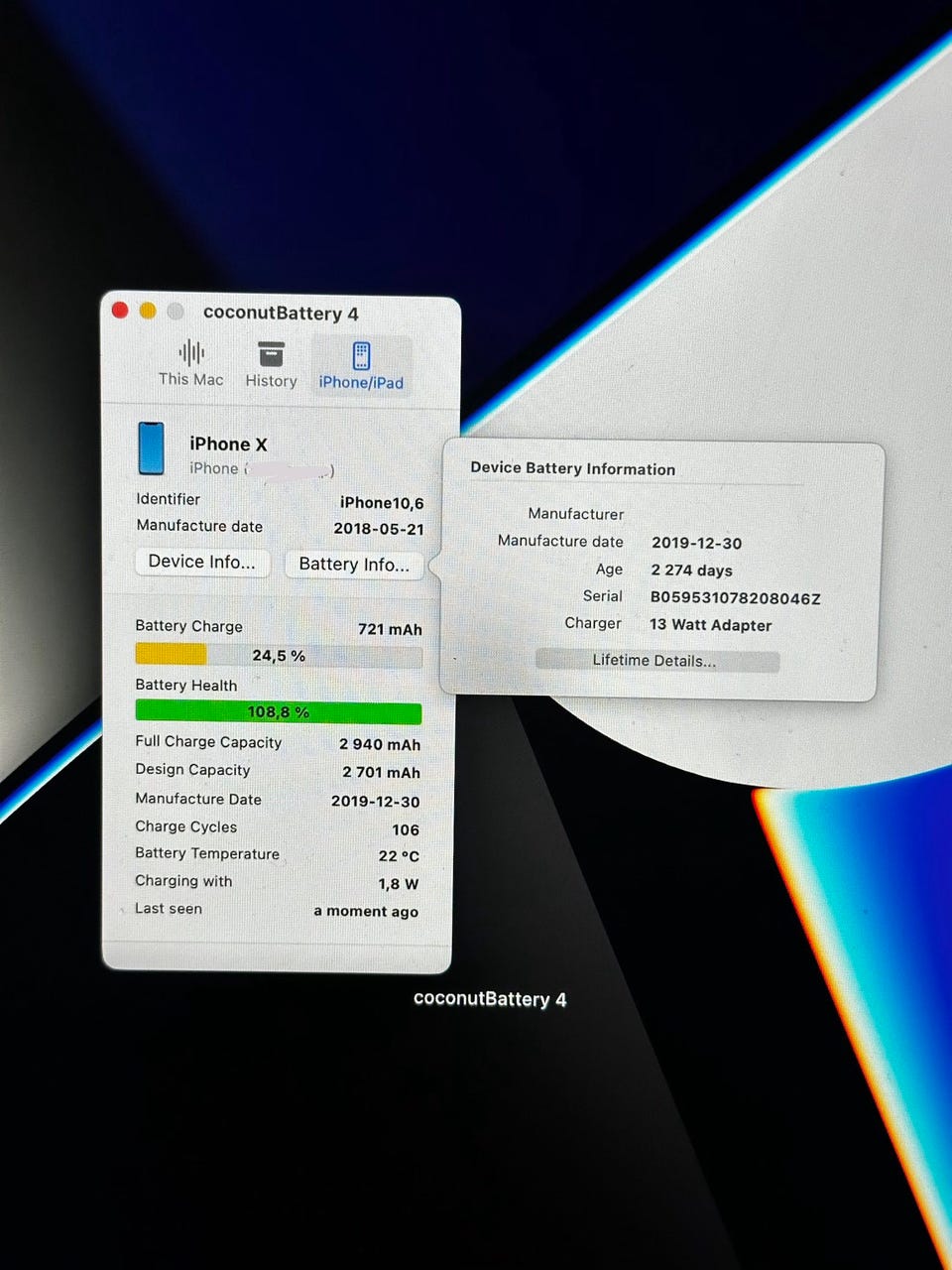Click the age value '2 274 days'
Viewport: 952px width, 1270px height.
pos(692,571)
